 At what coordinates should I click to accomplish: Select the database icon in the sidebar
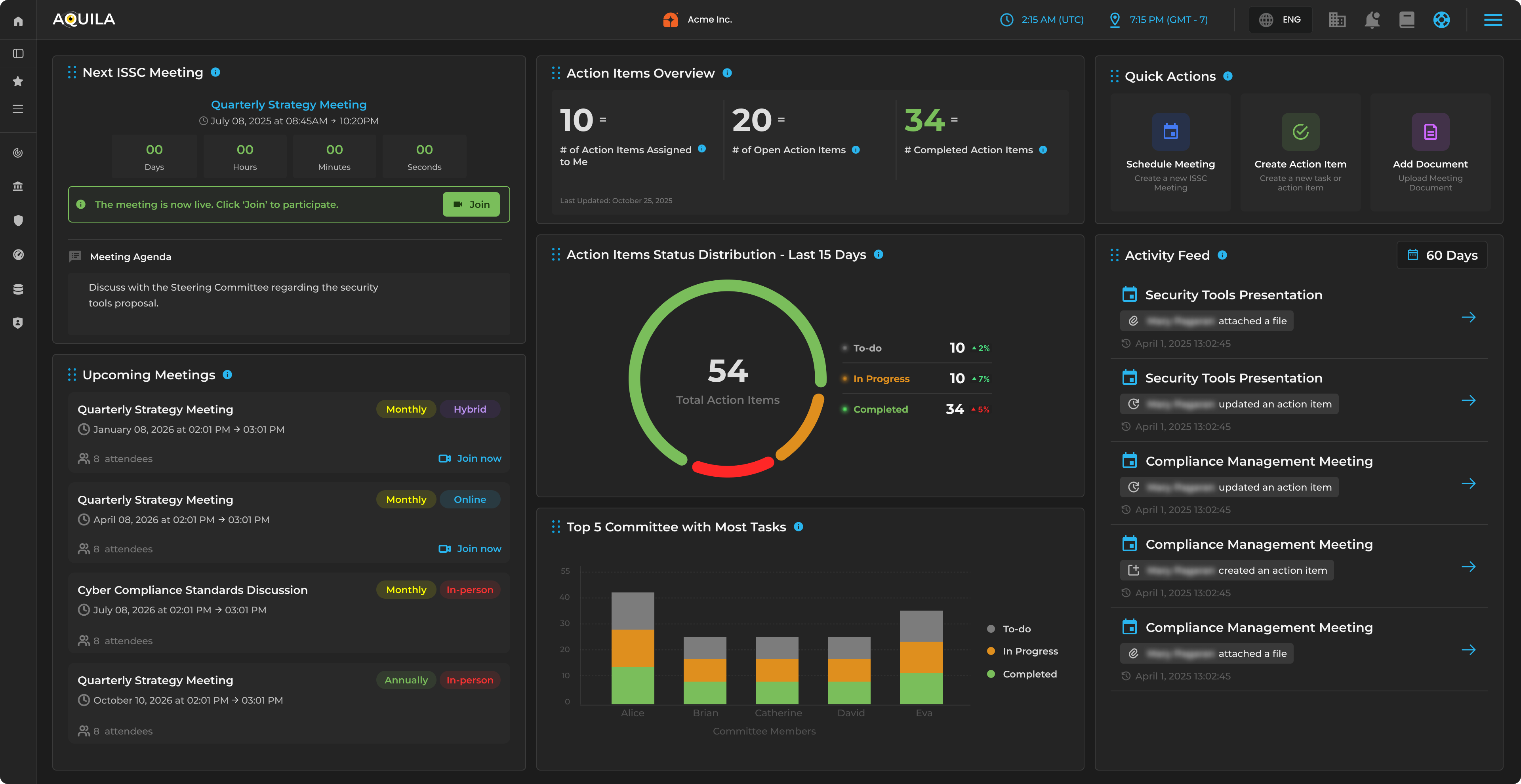click(18, 289)
